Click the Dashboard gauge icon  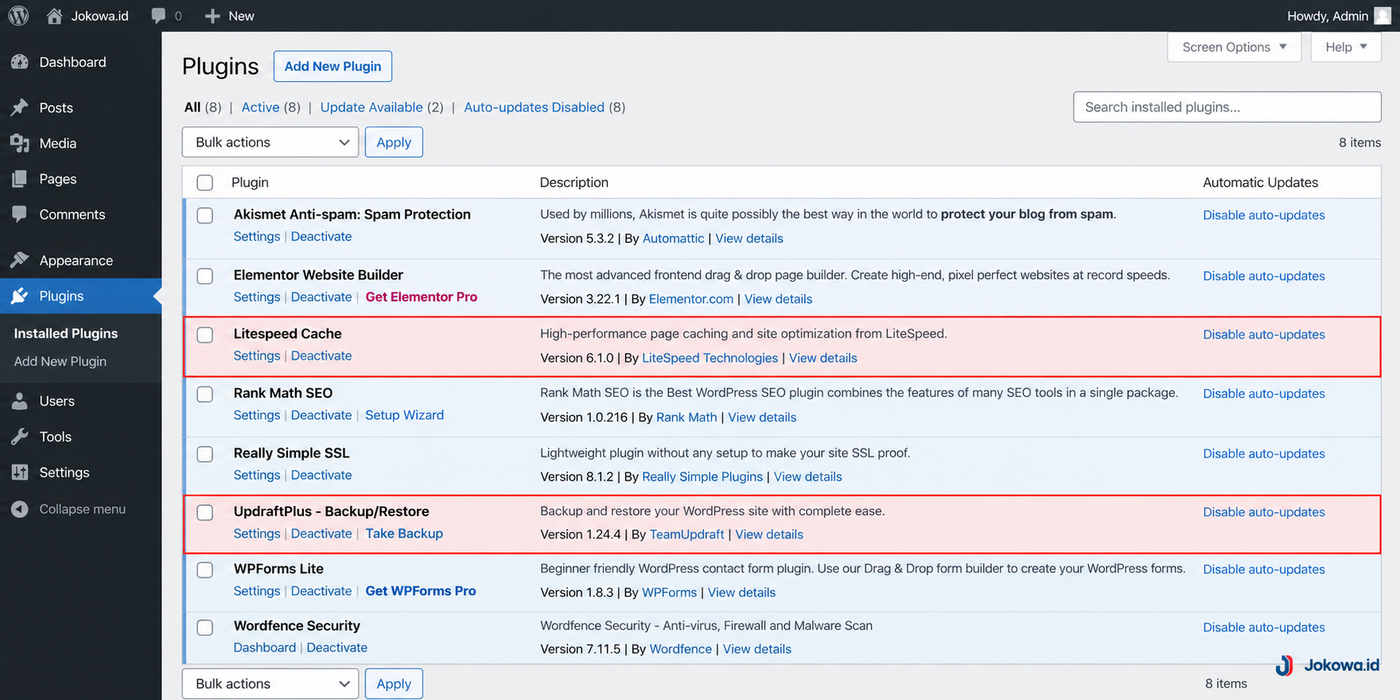point(19,62)
